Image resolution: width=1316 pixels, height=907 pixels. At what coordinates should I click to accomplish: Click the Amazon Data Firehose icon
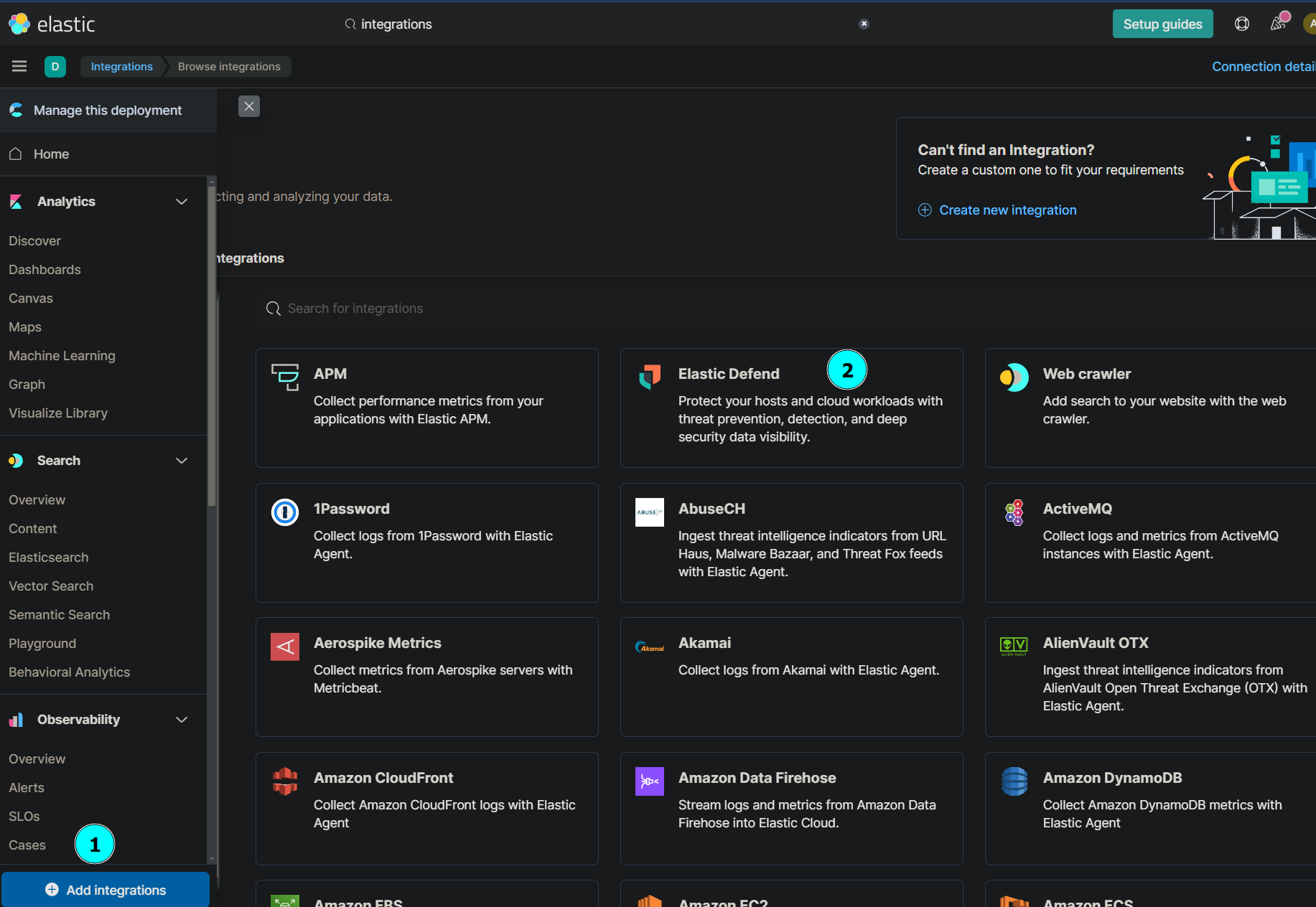click(650, 781)
